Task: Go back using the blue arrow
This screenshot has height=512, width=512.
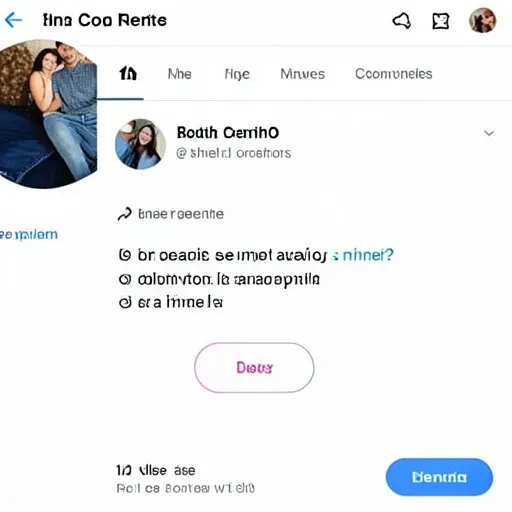Action: 13,20
